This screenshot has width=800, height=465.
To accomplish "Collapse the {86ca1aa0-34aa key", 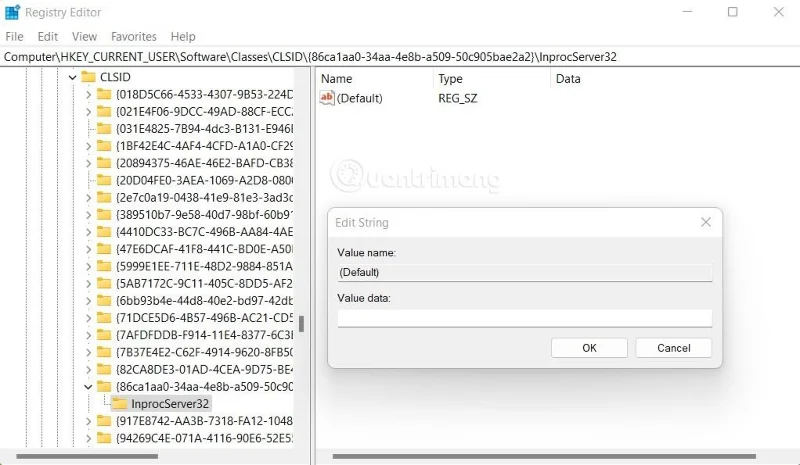I will [88, 387].
